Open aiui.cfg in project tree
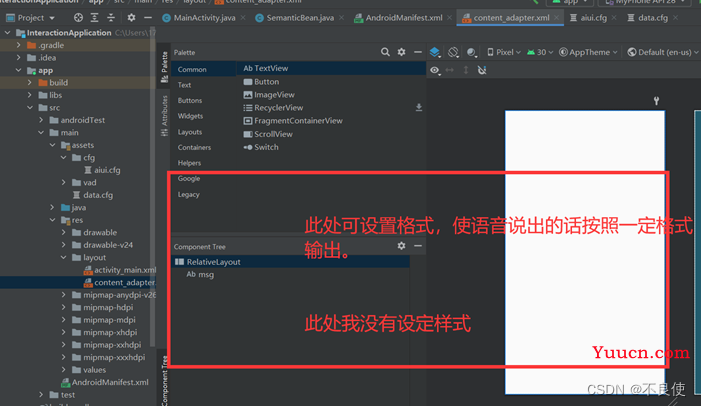This screenshot has width=702, height=407. (102, 170)
